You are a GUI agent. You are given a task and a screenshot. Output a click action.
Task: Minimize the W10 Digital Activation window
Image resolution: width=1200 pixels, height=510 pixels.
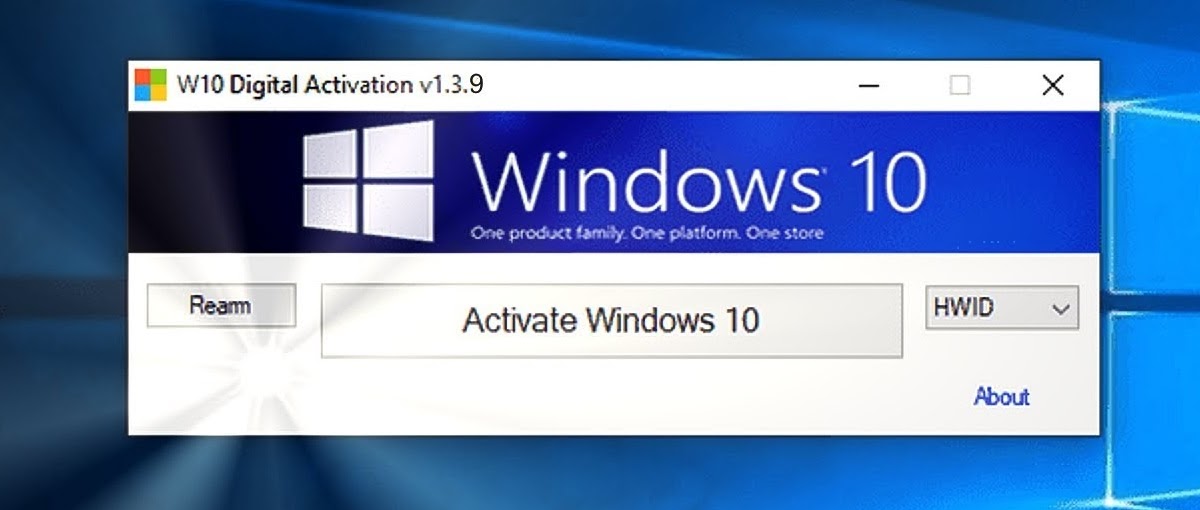(x=870, y=86)
